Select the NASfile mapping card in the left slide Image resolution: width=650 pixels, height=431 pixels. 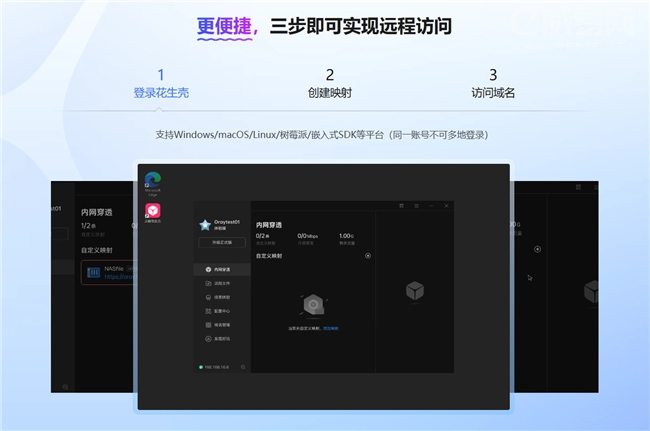109,272
